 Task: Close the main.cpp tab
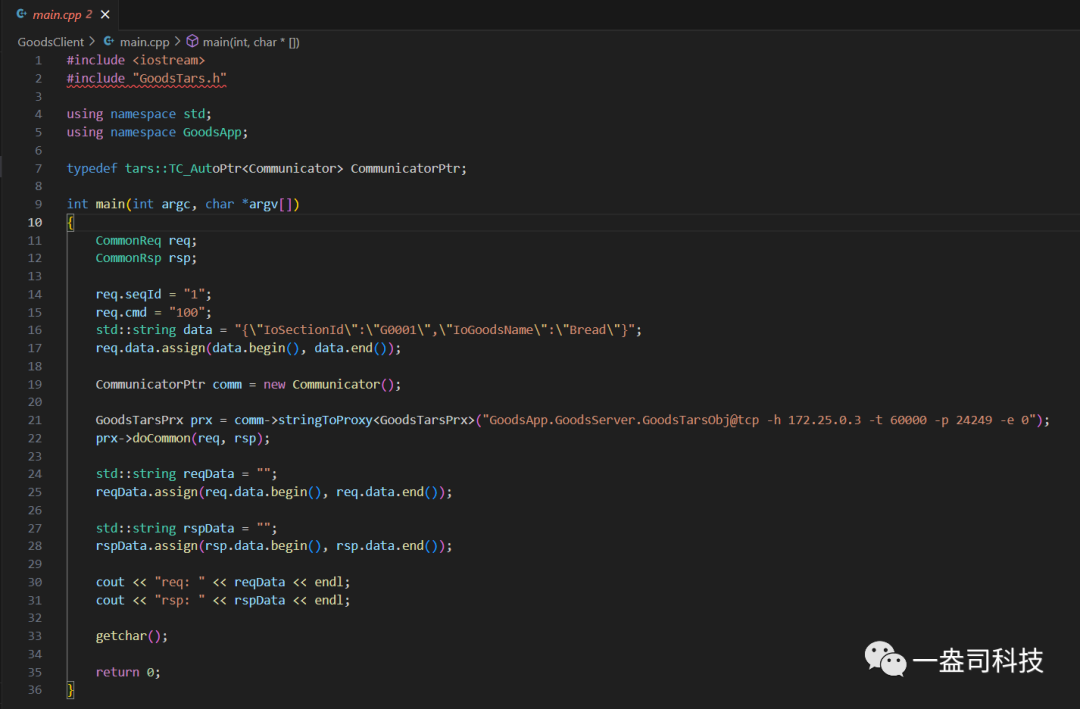pyautogui.click(x=105, y=14)
